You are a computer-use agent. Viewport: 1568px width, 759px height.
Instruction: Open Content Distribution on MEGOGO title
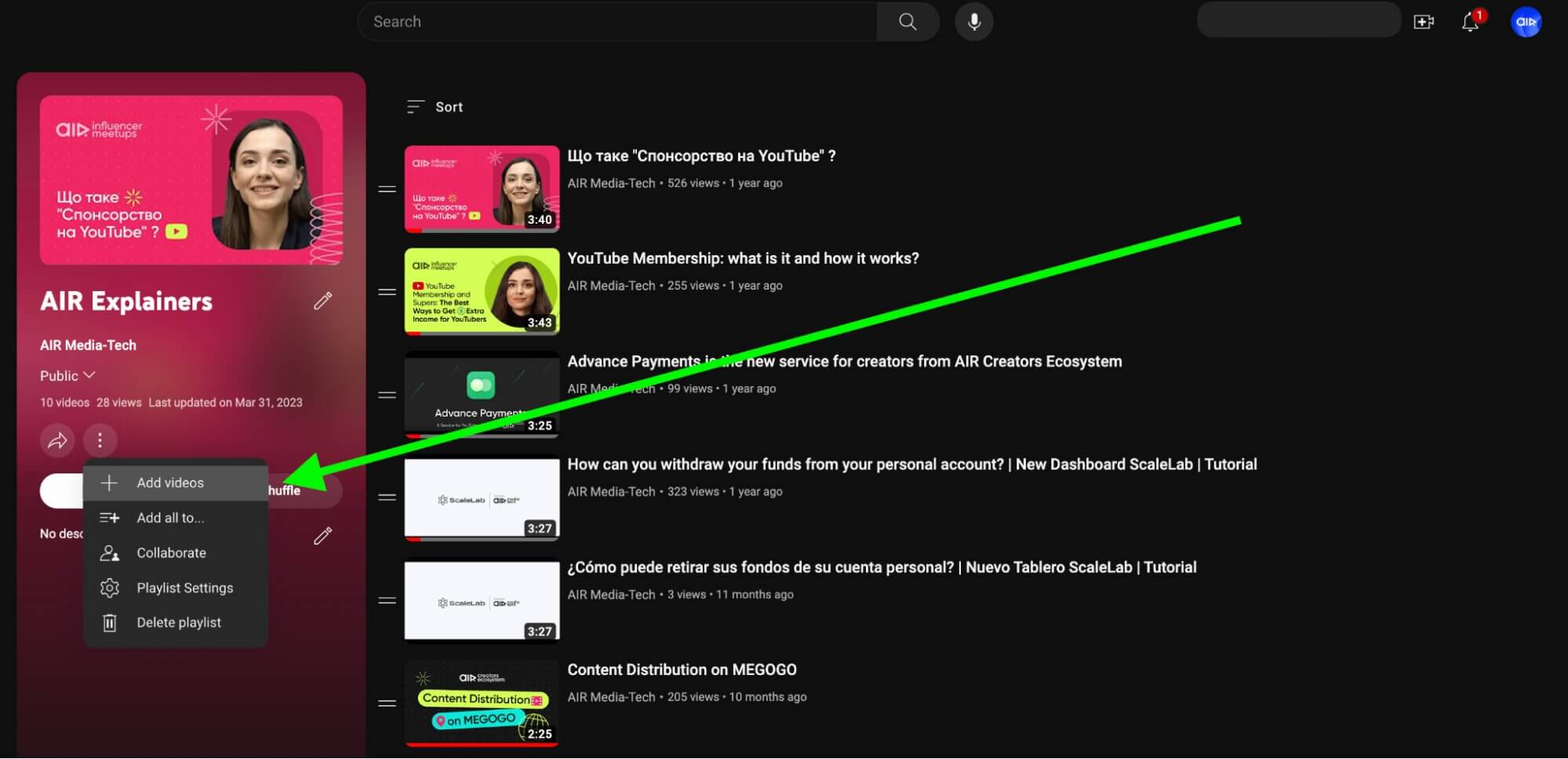(682, 670)
